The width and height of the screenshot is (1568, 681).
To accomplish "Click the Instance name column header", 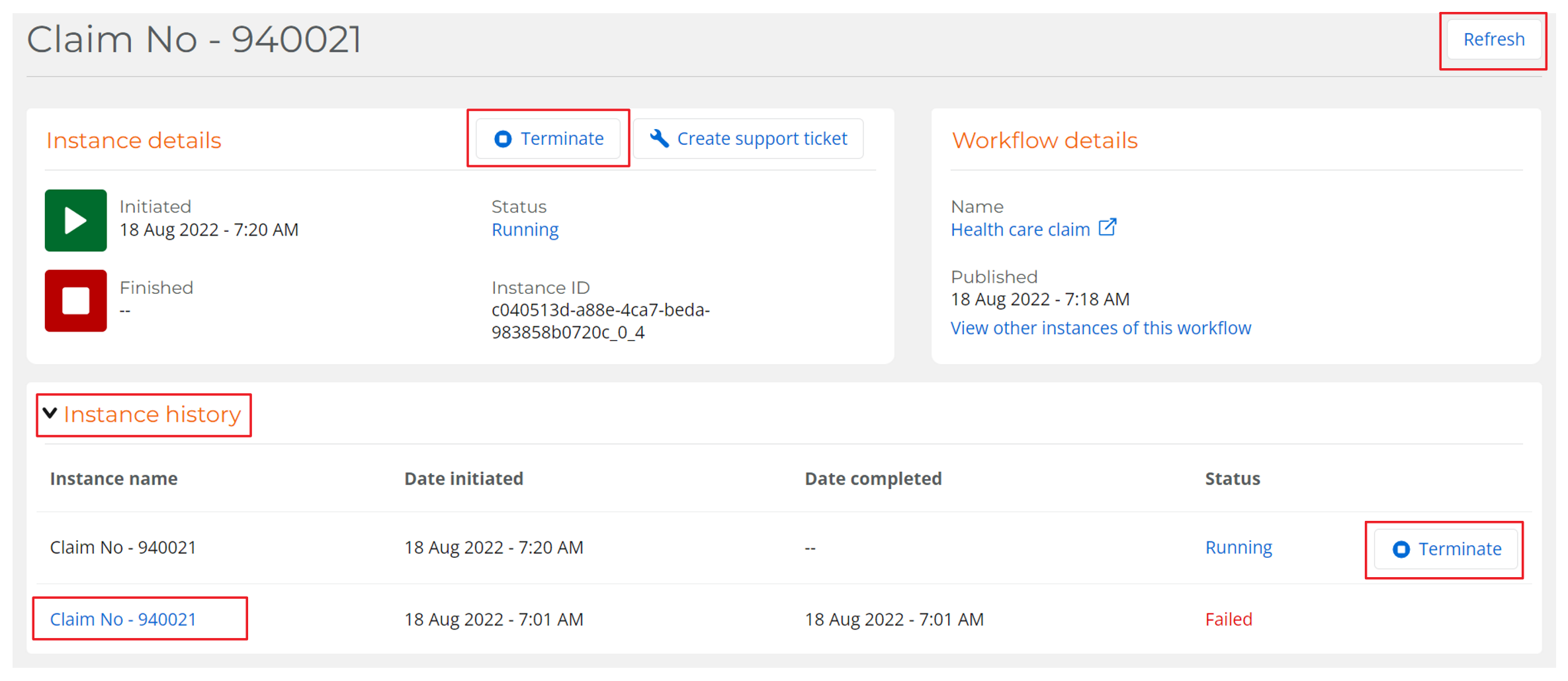I will tap(114, 478).
